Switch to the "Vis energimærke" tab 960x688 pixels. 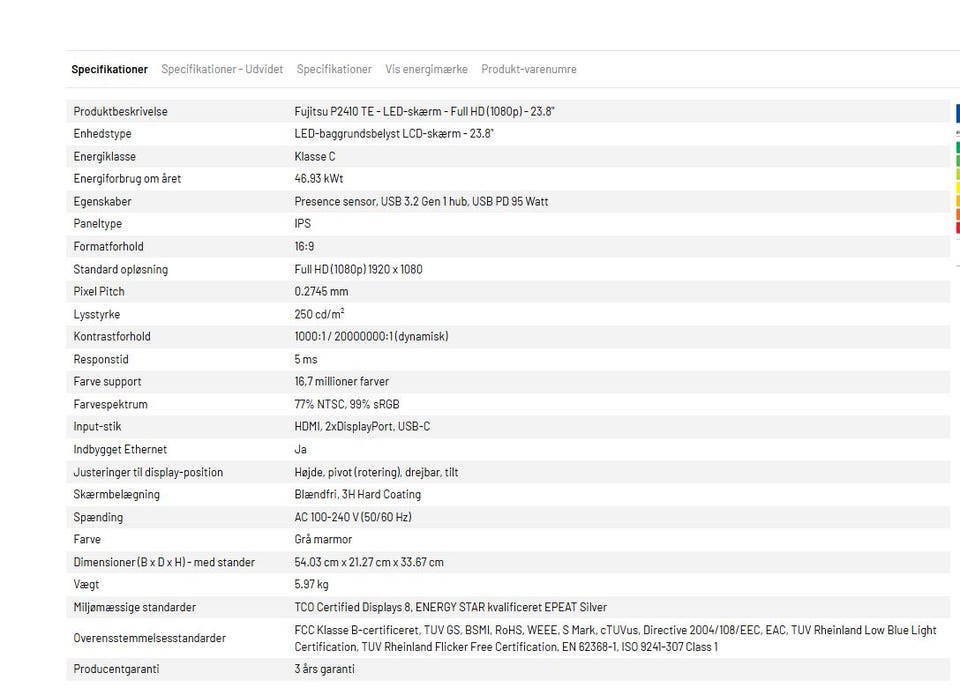coord(426,70)
